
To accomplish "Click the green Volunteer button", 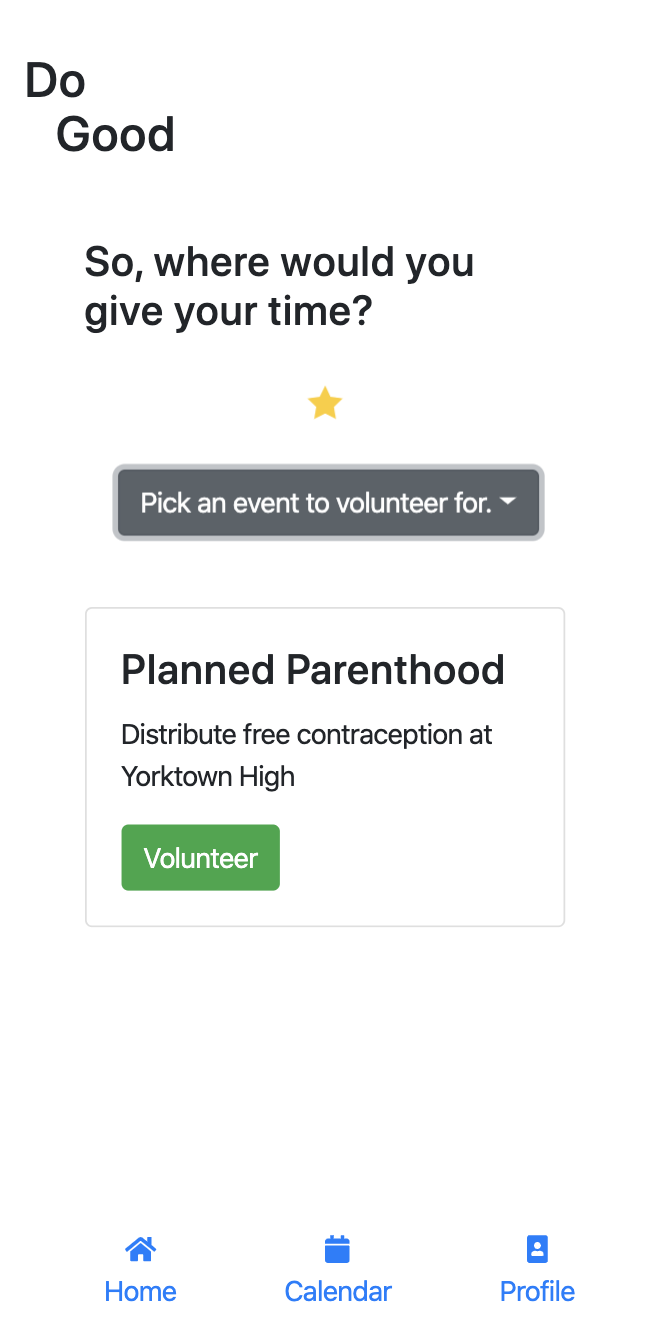I will (x=201, y=858).
